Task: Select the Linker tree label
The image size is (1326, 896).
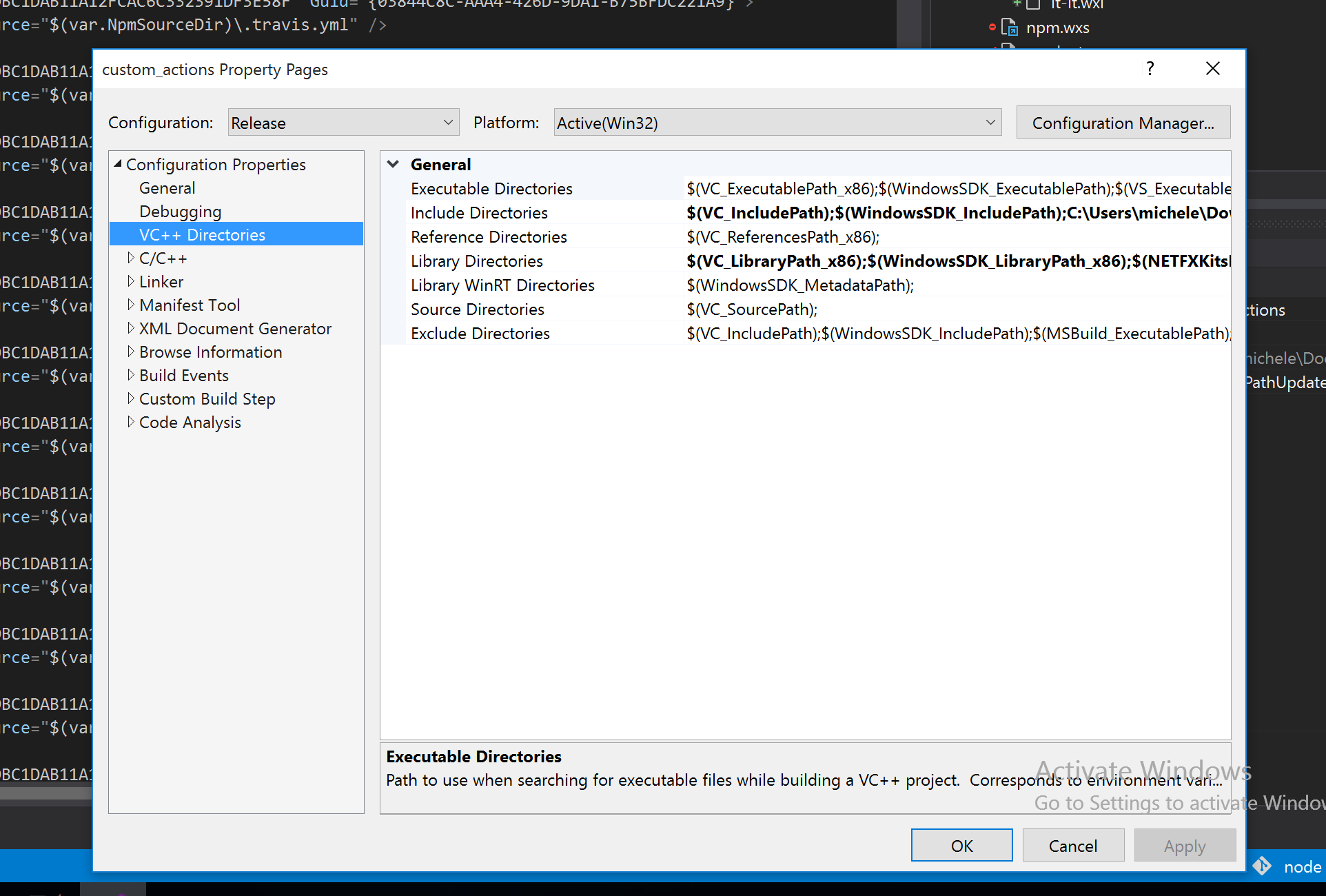Action: [161, 282]
